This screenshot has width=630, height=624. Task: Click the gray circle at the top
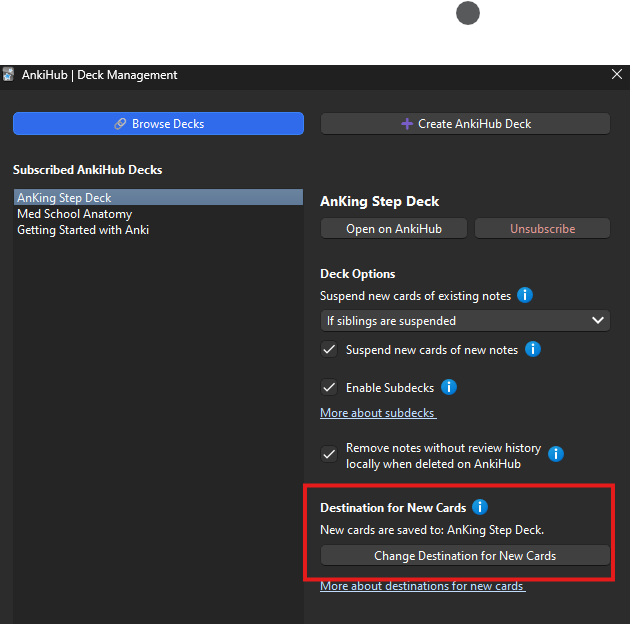[x=468, y=13]
